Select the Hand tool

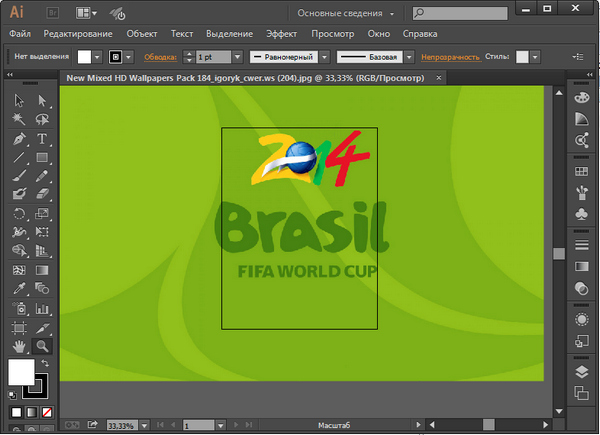(19, 346)
